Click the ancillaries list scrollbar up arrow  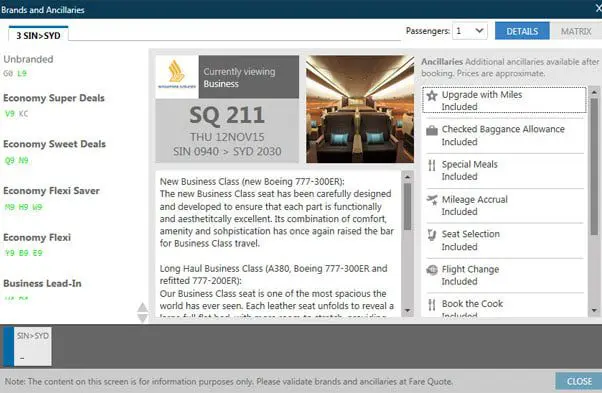[x=594, y=92]
